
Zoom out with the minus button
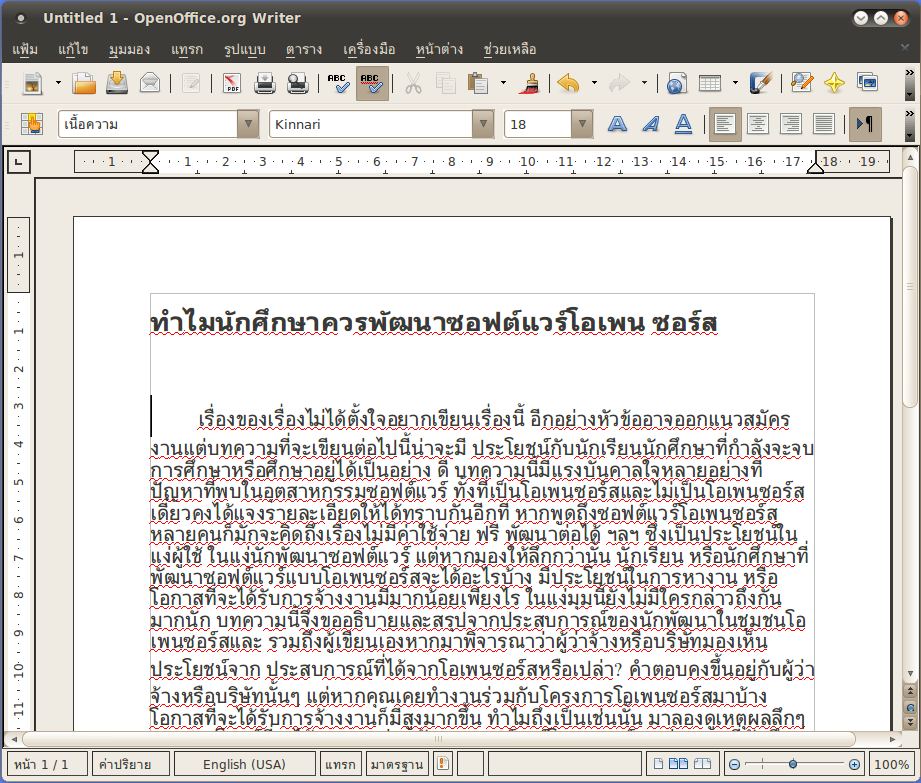click(x=734, y=764)
